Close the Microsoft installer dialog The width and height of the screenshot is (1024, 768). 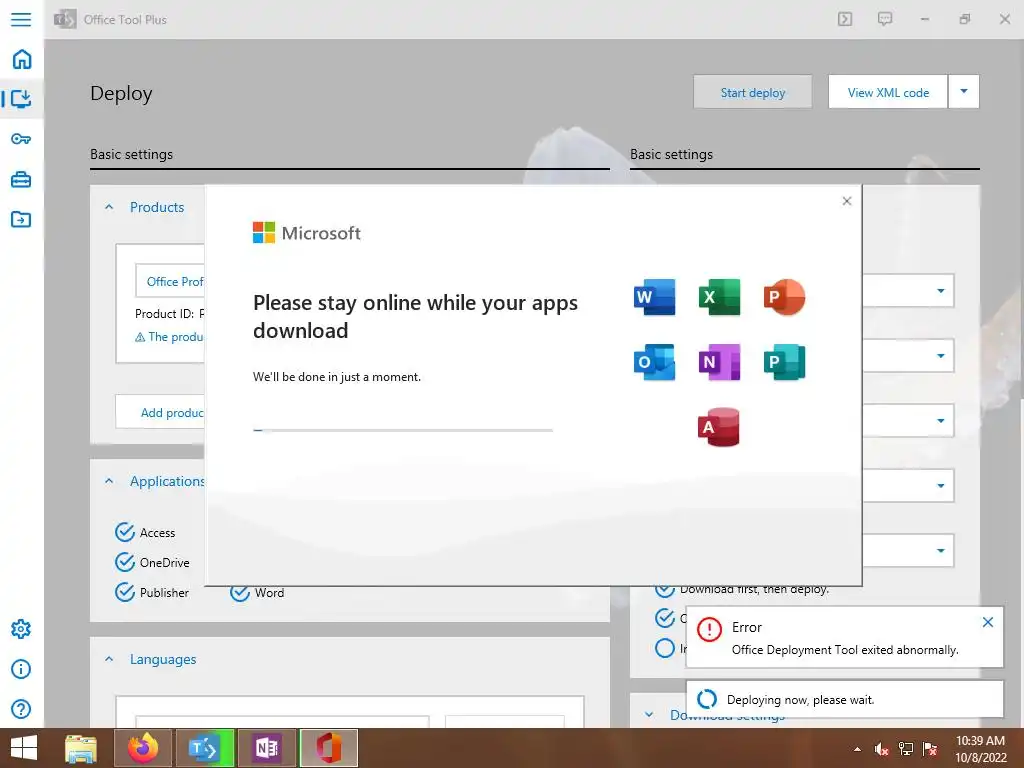[847, 201]
